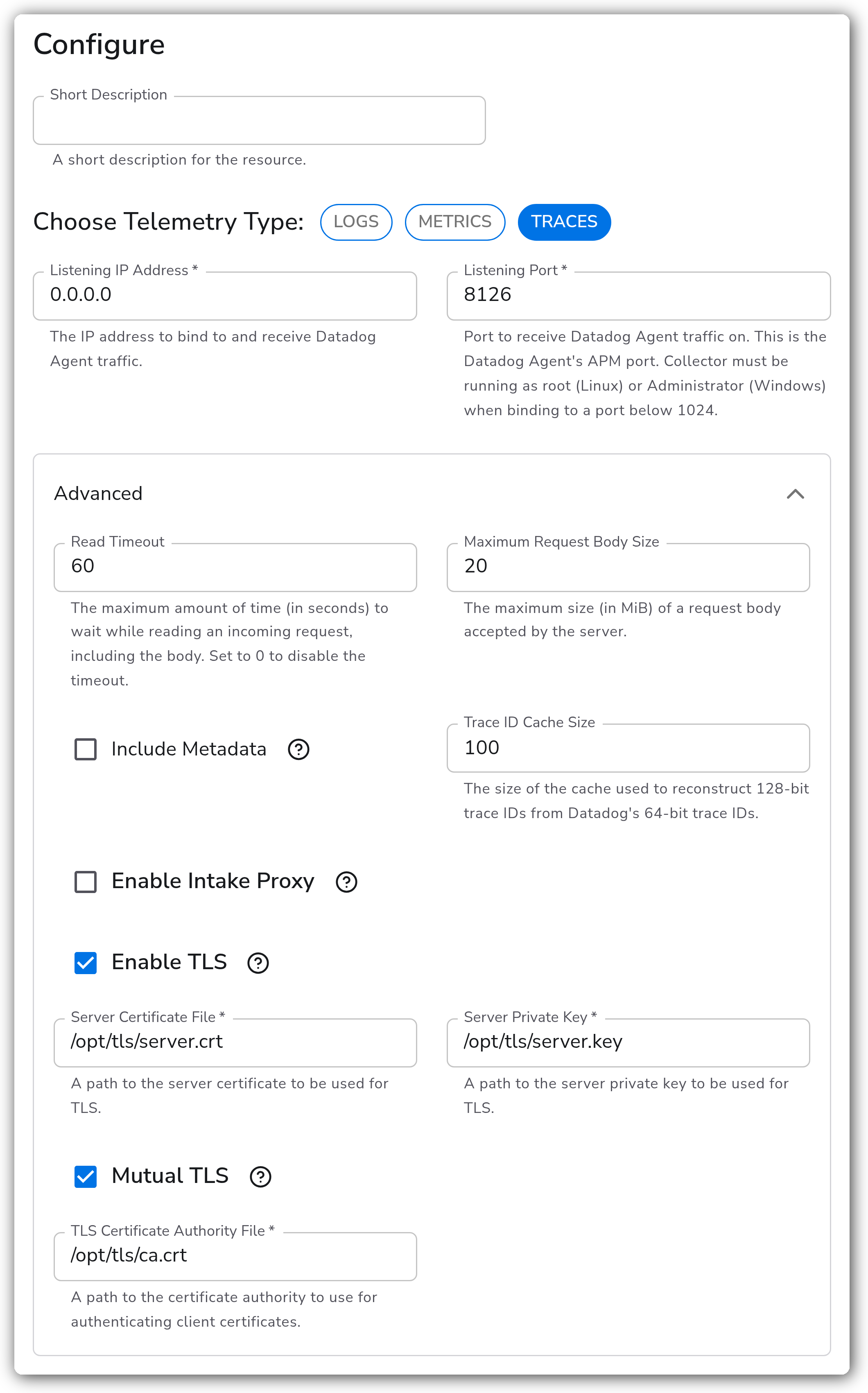Edit the Server Certificate File path
This screenshot has height=1393, width=868.
point(235,1042)
